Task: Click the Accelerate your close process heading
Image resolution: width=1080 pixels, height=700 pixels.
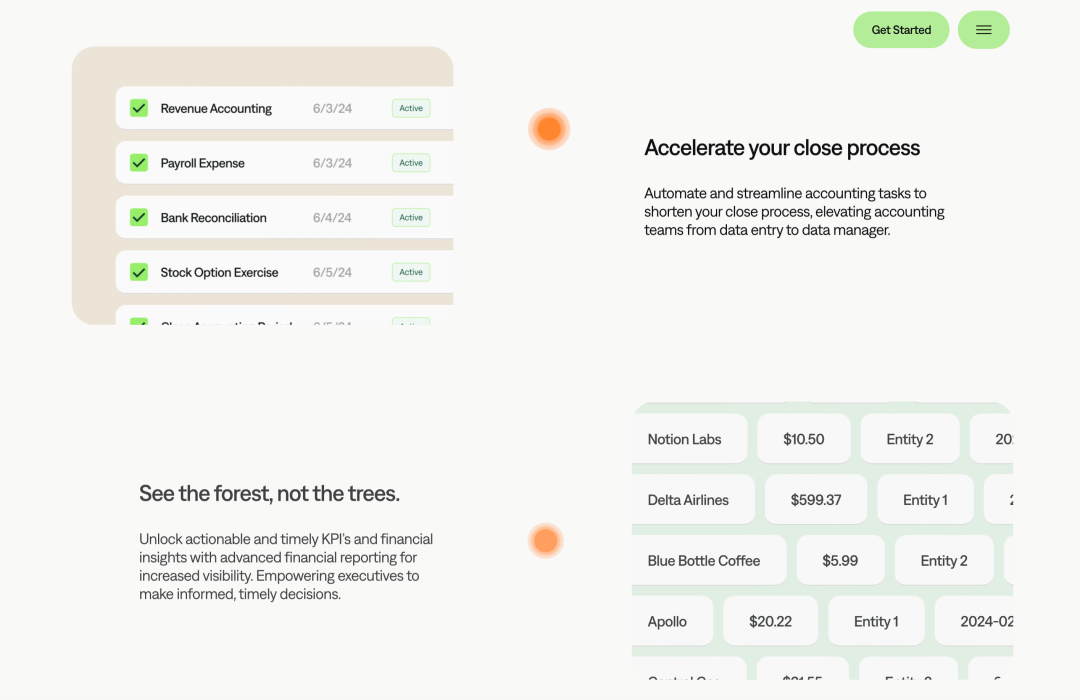Action: [782, 147]
